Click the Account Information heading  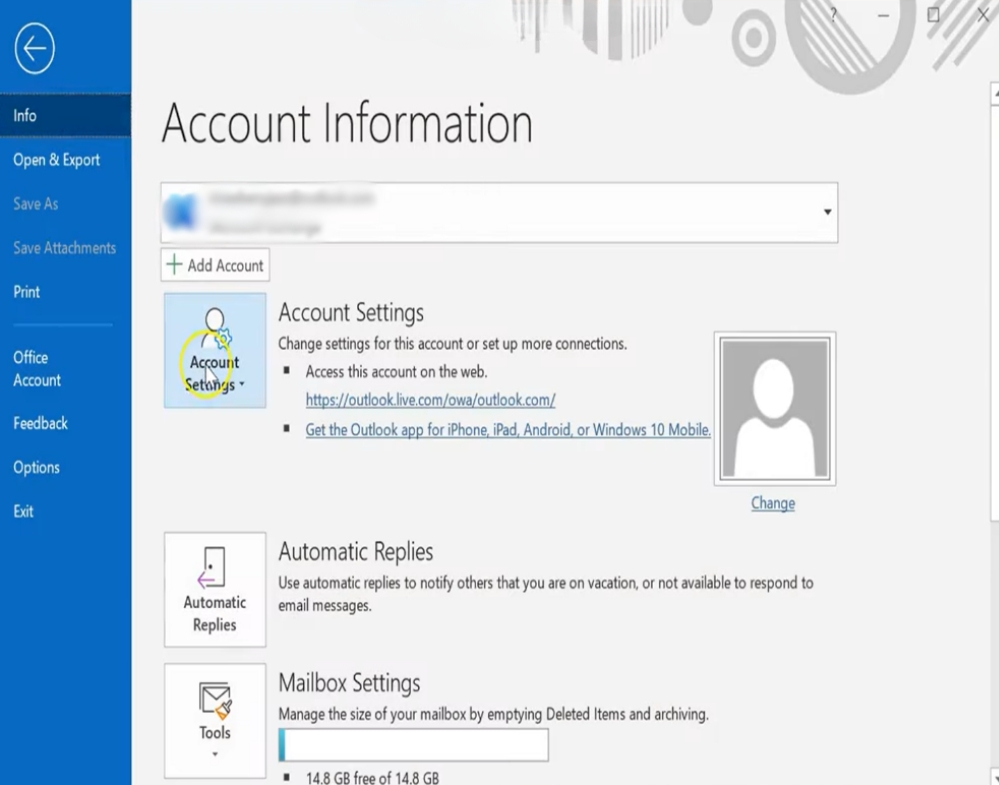347,123
